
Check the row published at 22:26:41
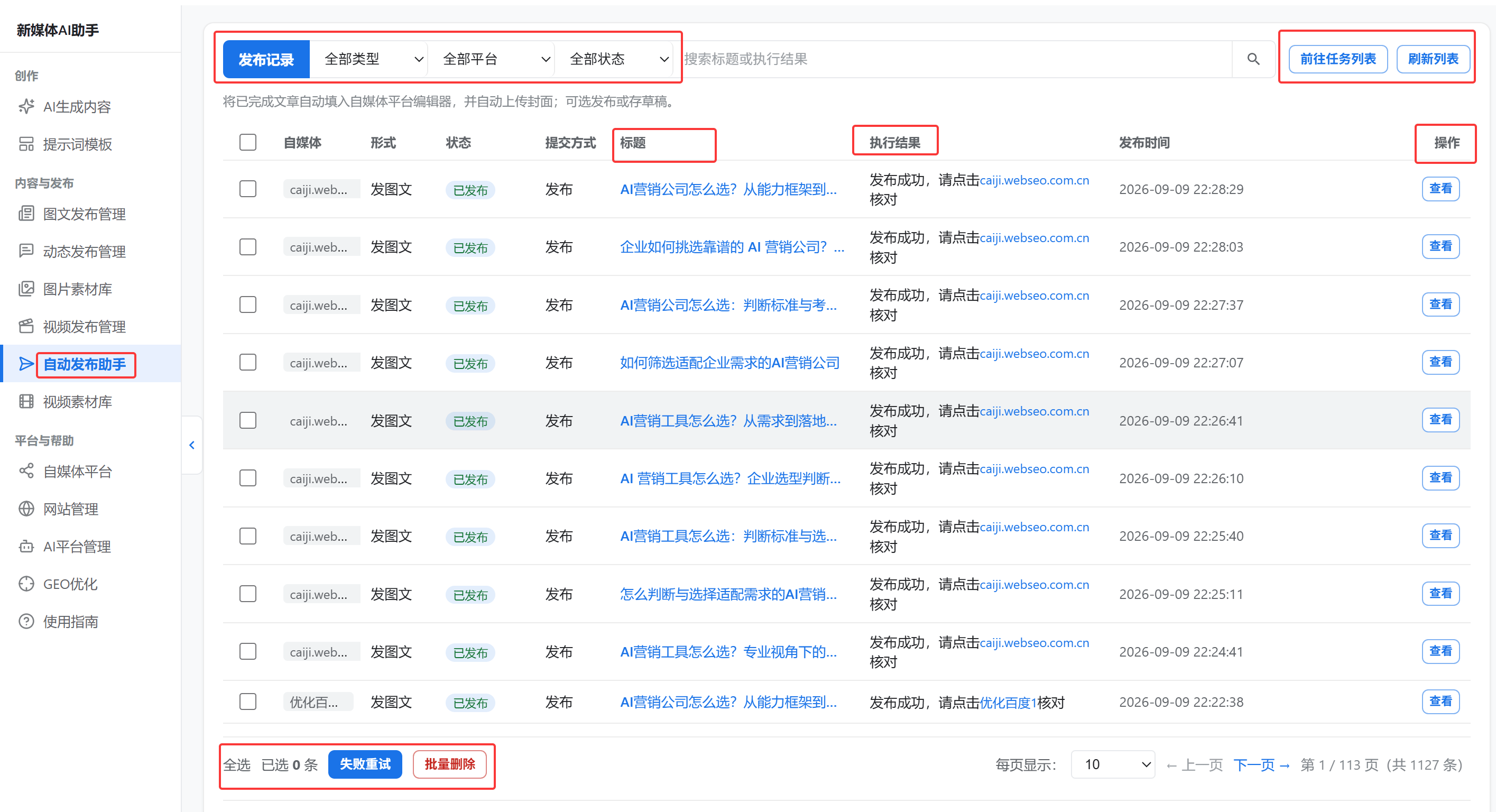pos(248,420)
